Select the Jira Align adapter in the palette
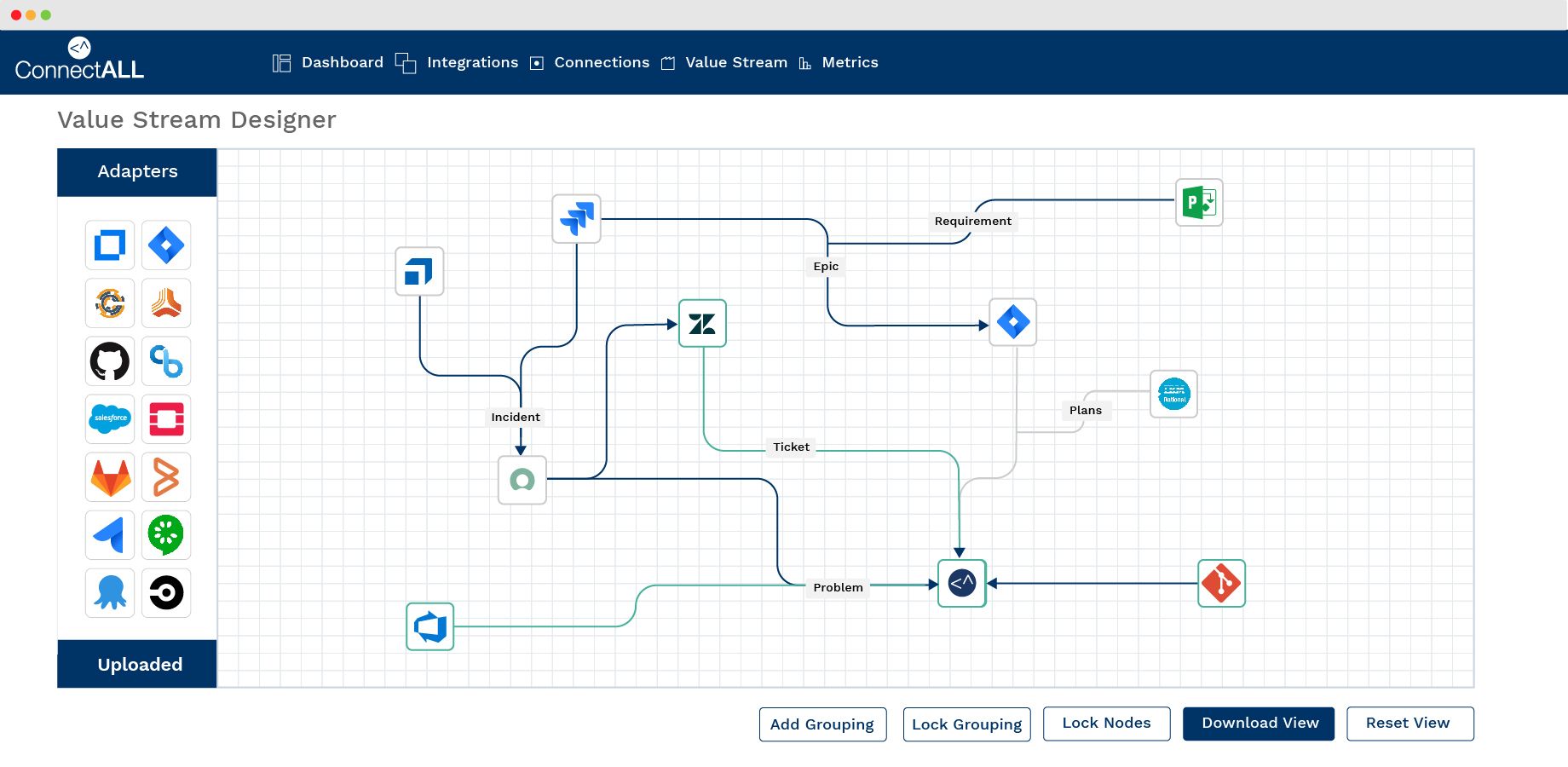The image size is (1568, 767). pos(110,245)
